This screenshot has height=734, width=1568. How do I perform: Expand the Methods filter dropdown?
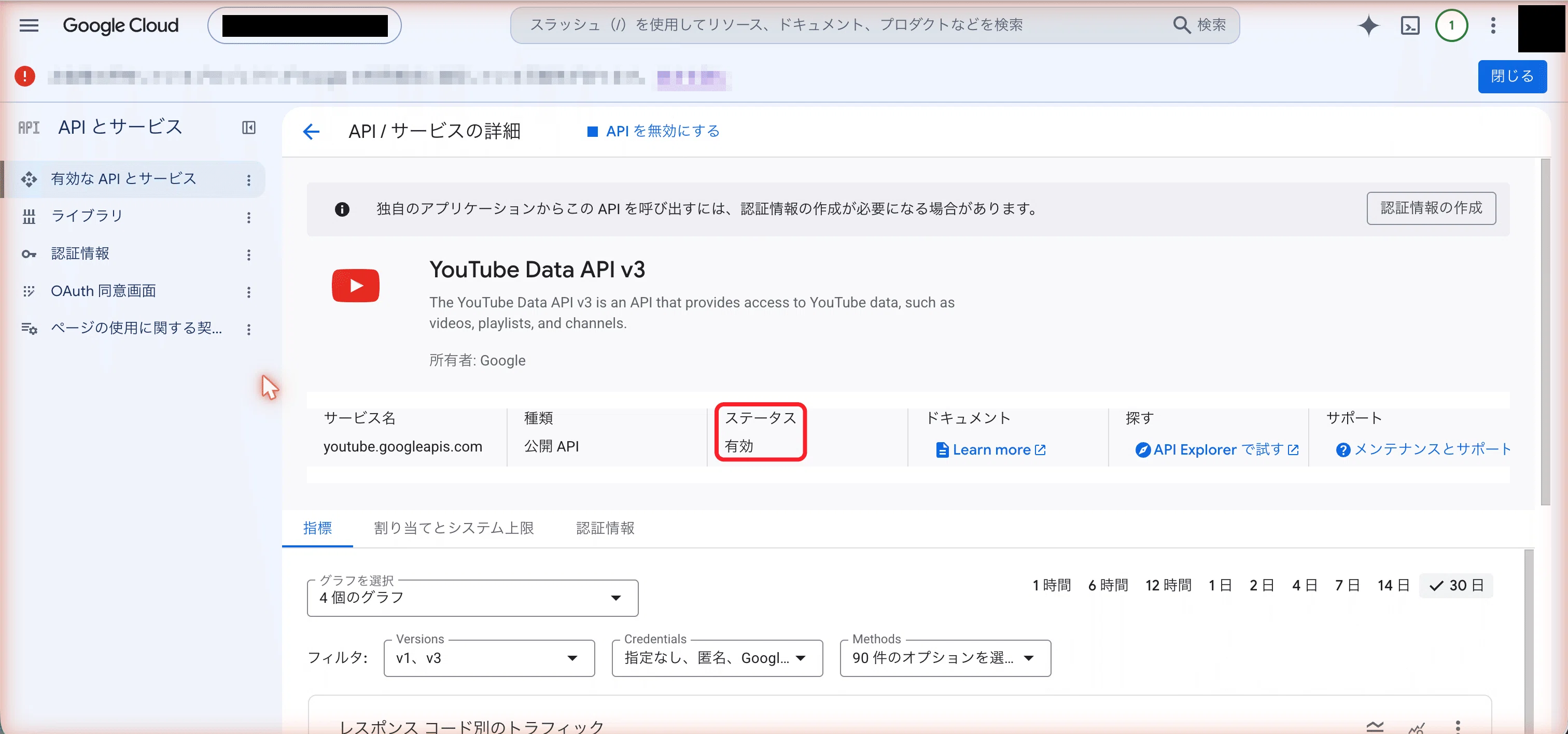945,658
